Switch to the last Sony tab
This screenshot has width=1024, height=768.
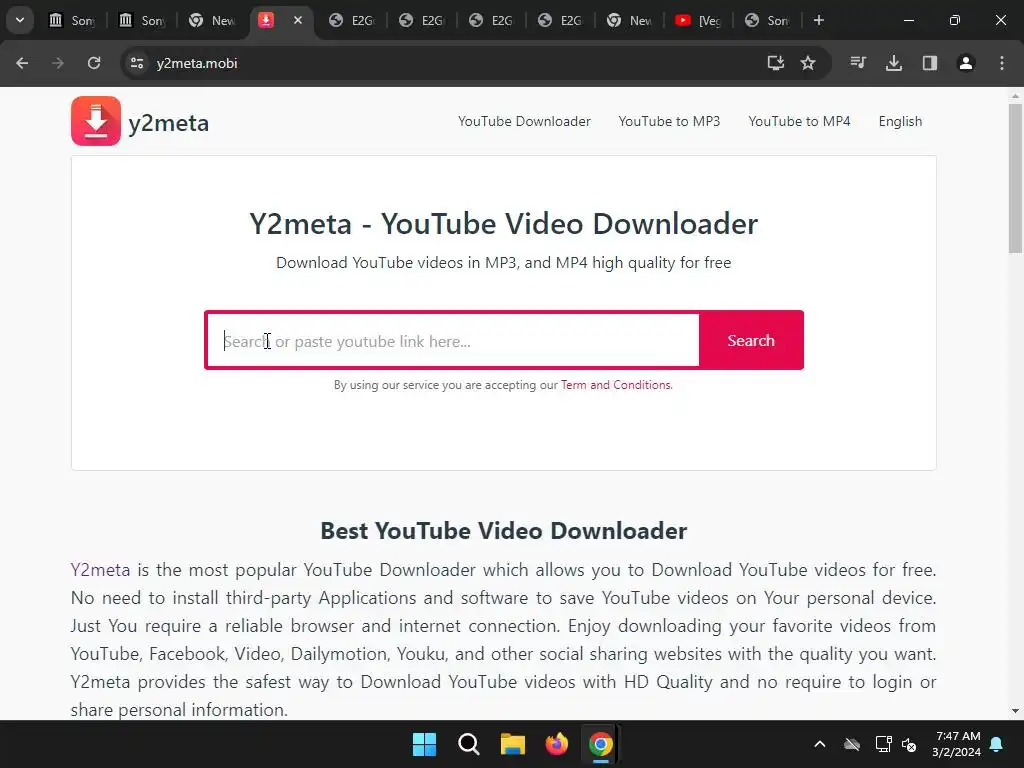coord(768,20)
